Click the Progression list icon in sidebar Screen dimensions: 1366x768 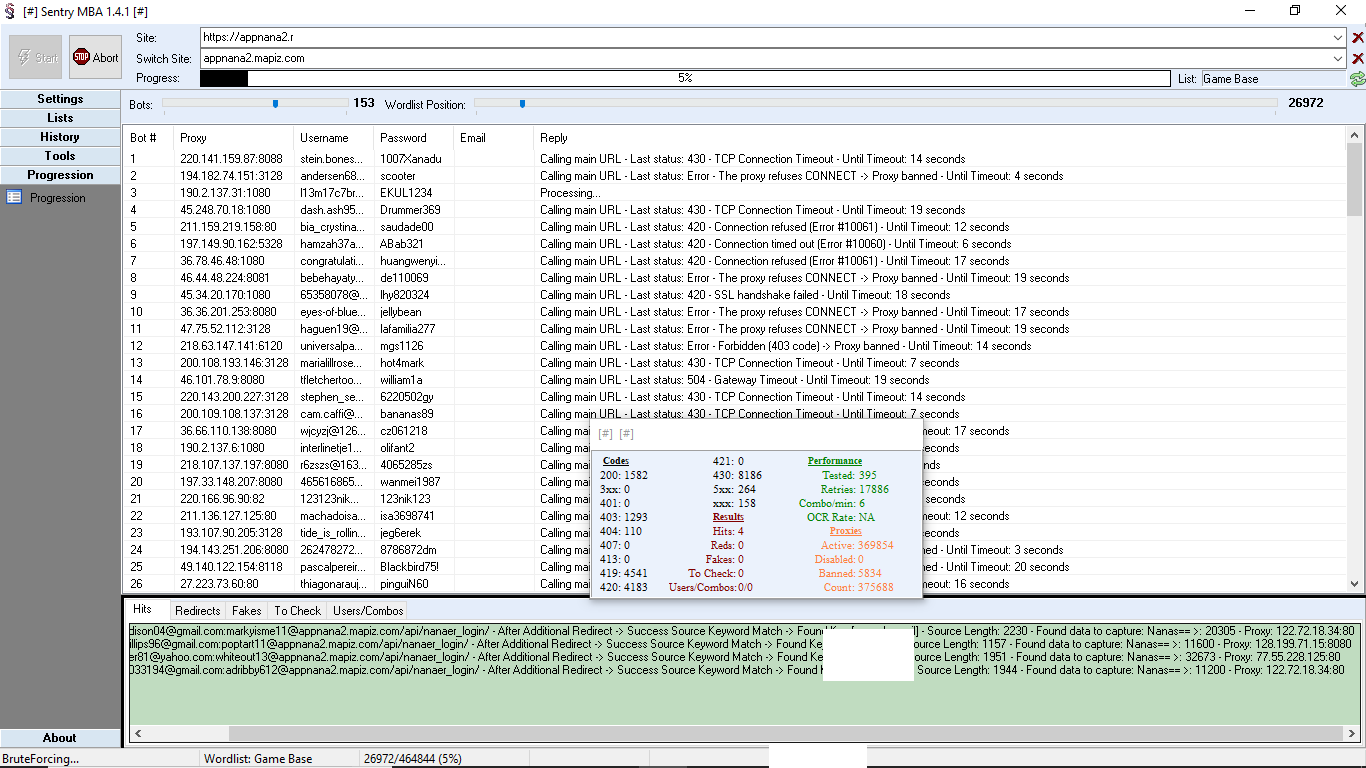(14, 198)
